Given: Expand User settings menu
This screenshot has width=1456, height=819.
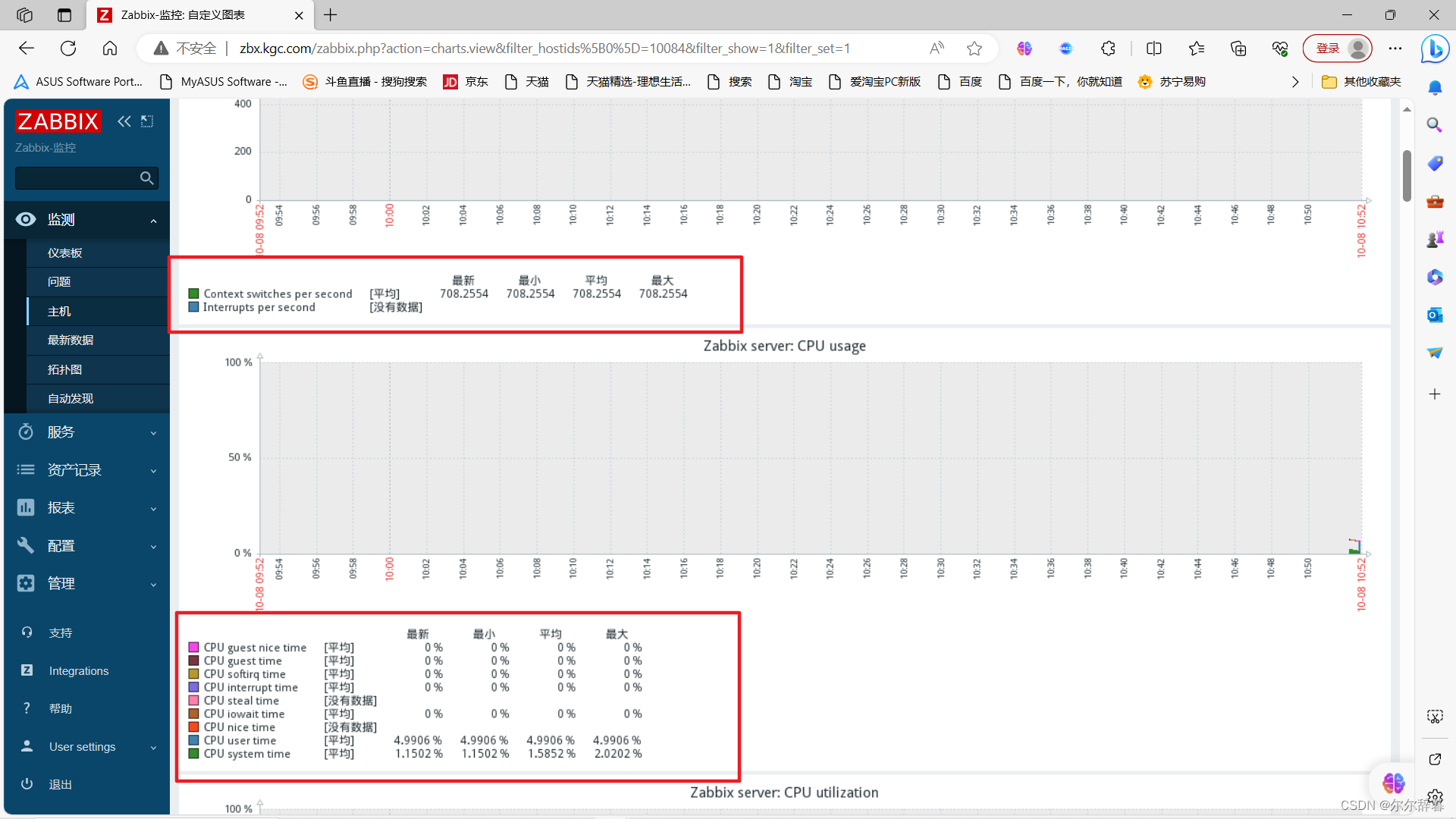Looking at the screenshot, I should pos(87,747).
